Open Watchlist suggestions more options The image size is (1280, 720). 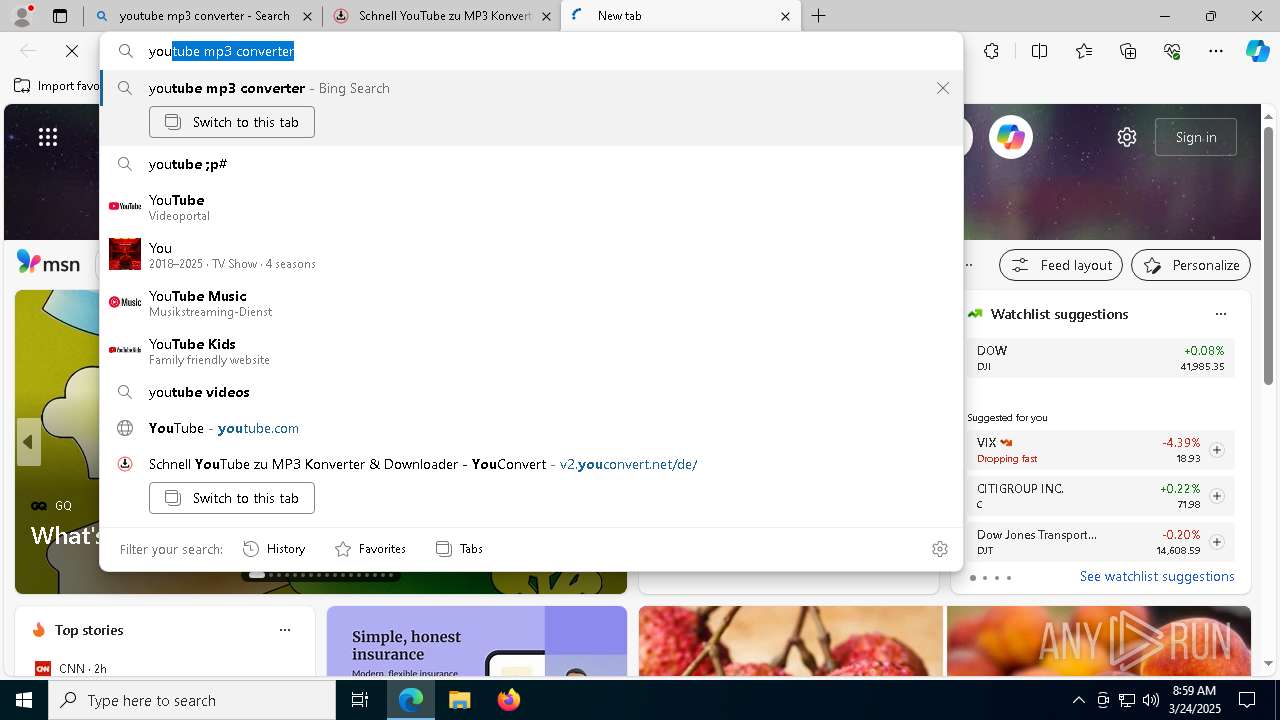(x=1220, y=314)
